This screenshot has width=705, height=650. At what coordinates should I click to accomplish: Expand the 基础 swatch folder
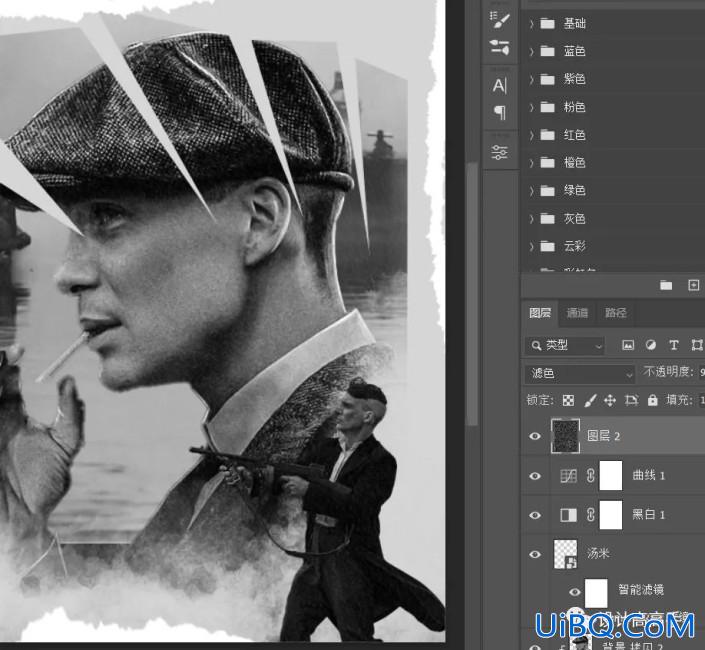[x=531, y=23]
